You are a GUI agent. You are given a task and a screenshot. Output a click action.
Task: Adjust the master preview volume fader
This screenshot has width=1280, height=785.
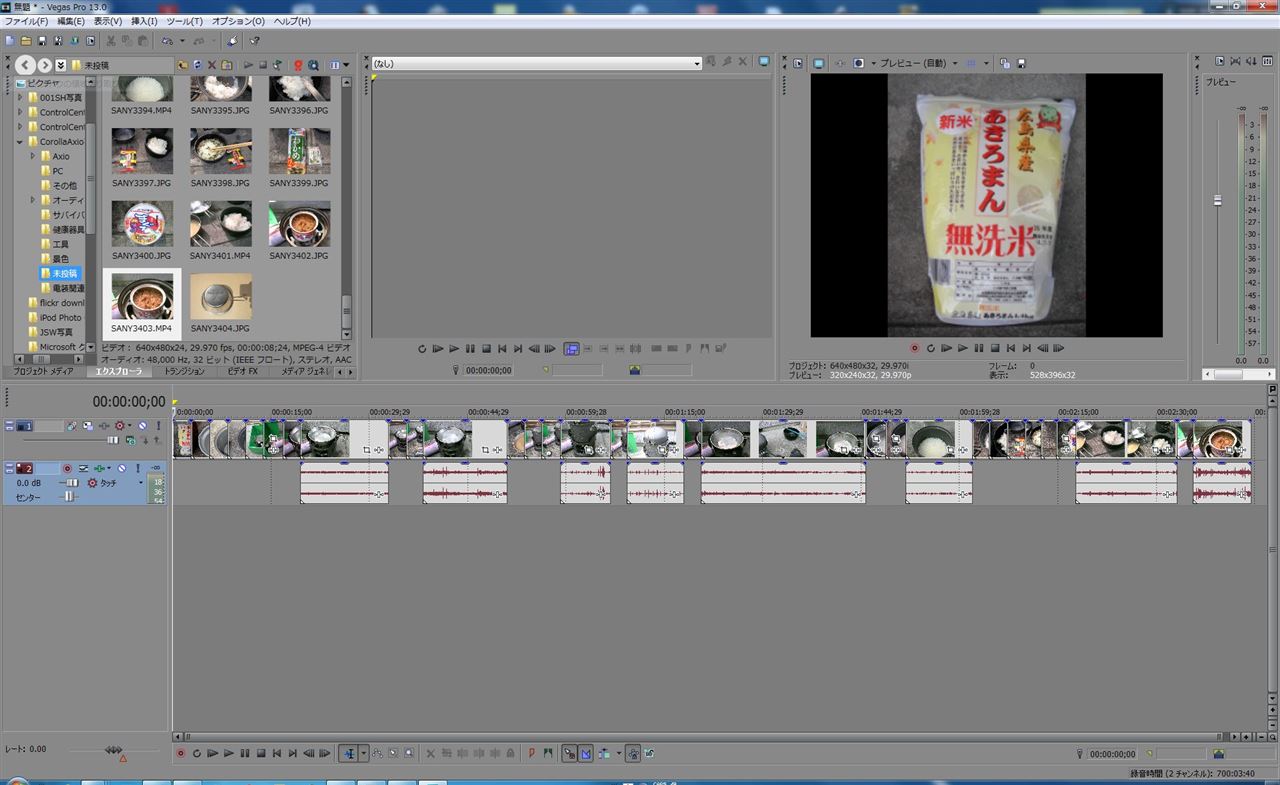[1217, 201]
